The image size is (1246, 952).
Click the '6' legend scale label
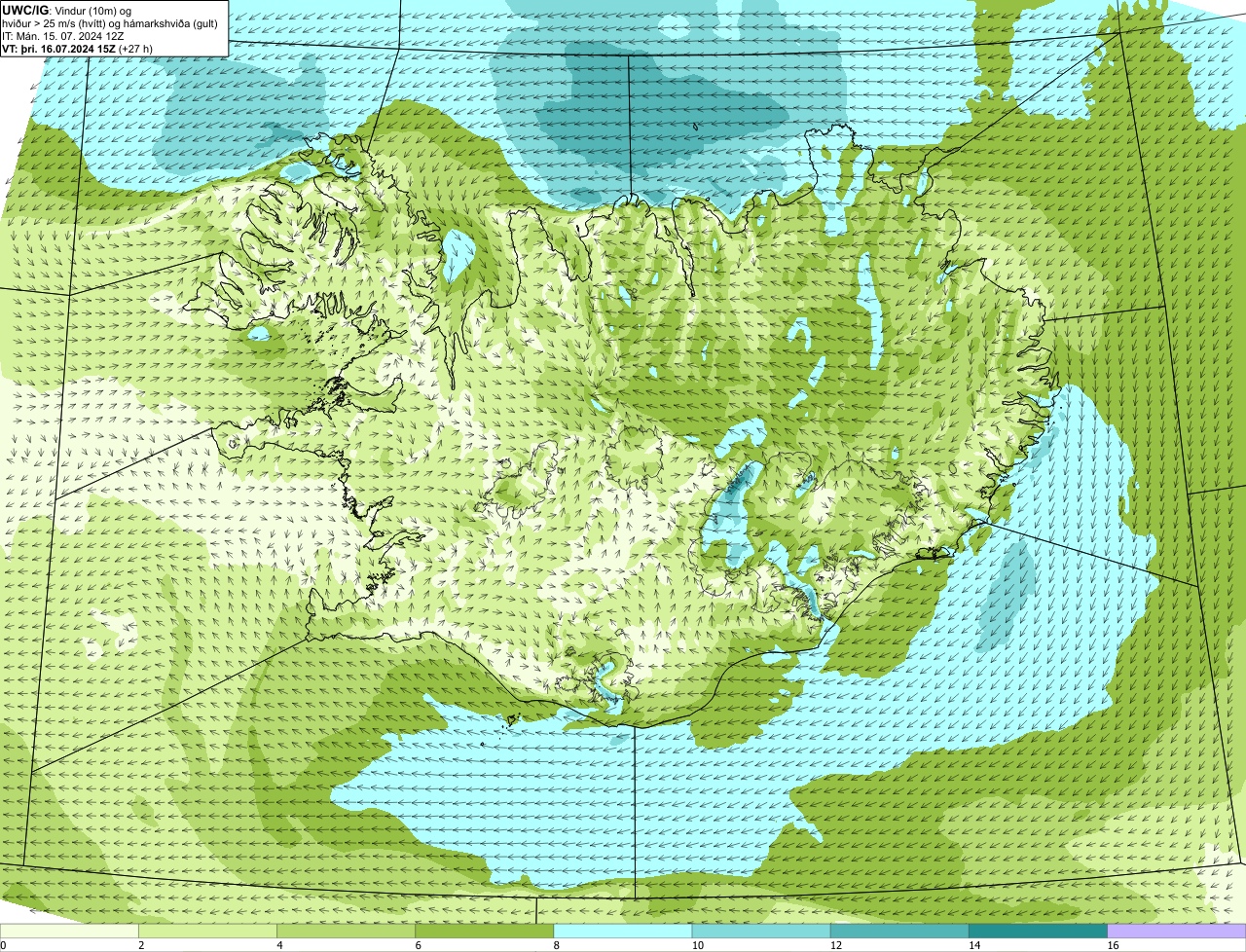point(418,945)
